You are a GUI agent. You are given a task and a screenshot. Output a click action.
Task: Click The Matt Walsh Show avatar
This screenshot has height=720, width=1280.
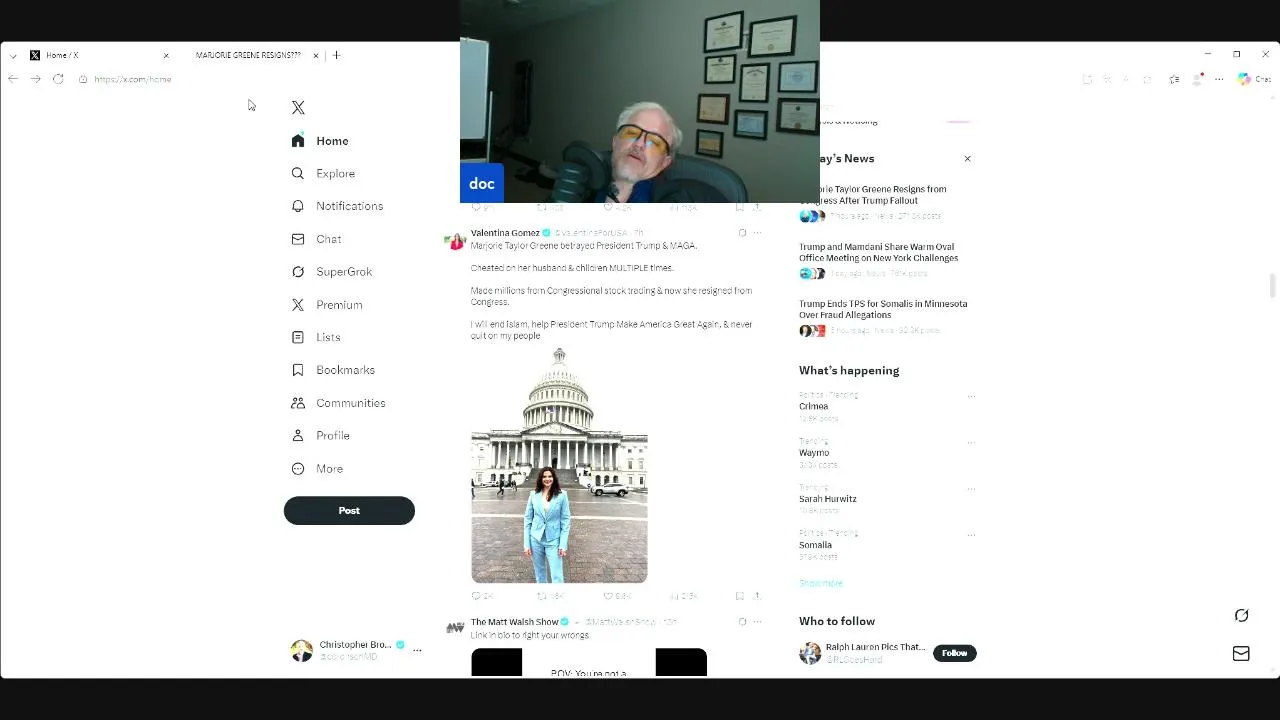455,628
